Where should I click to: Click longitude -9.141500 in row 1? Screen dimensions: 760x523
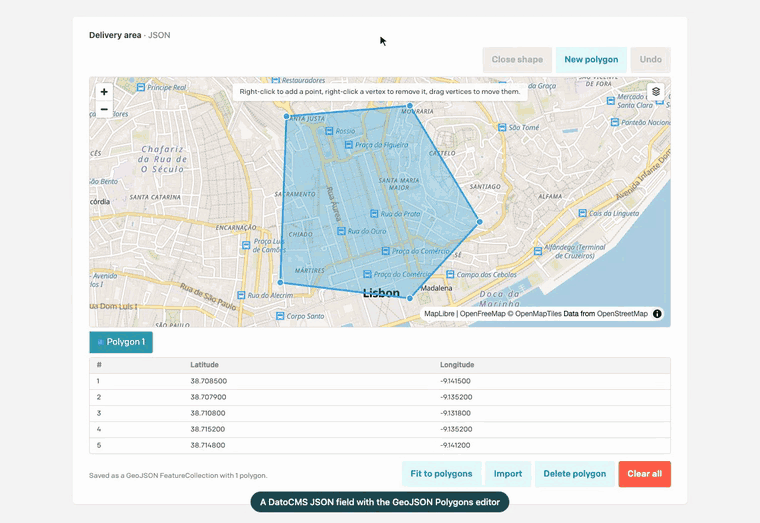pyautogui.click(x=456, y=381)
